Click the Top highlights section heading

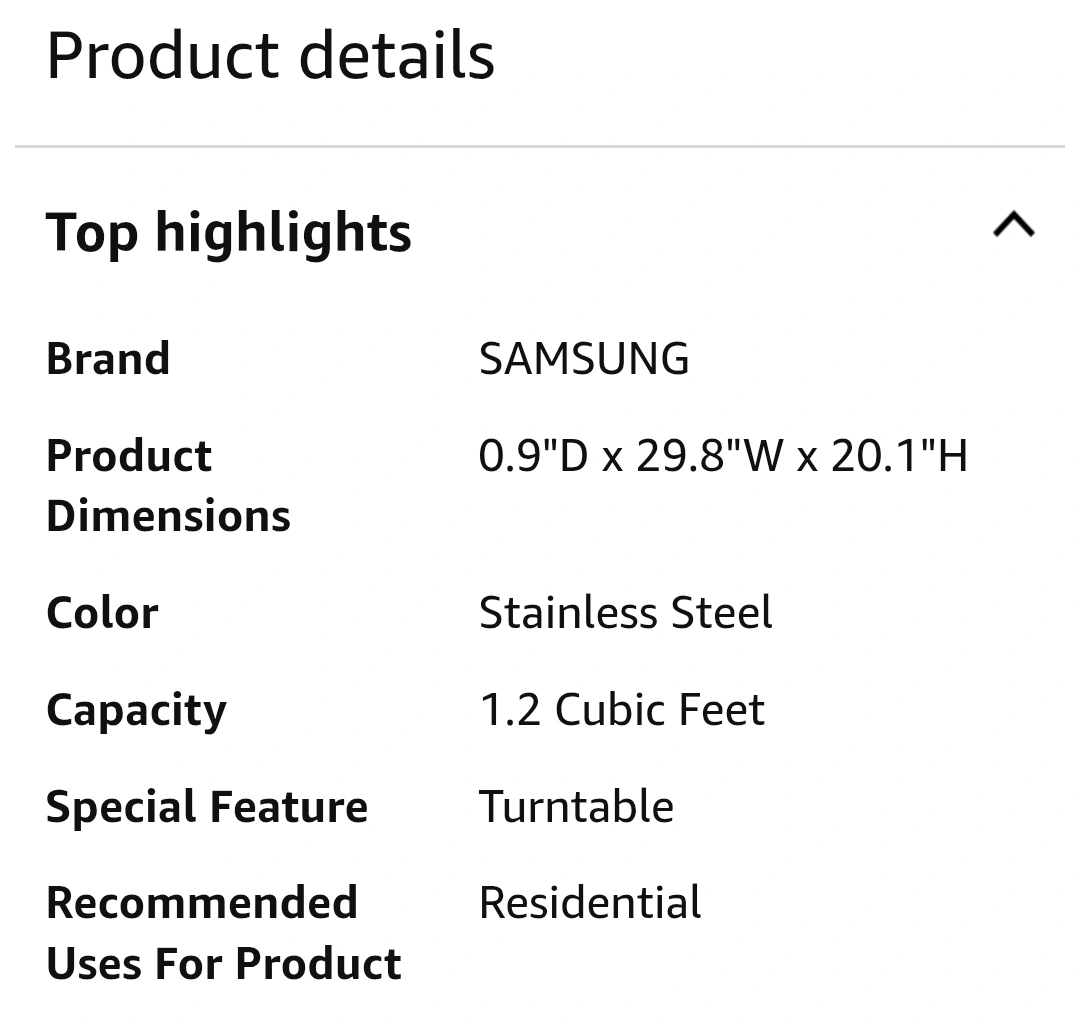(229, 234)
